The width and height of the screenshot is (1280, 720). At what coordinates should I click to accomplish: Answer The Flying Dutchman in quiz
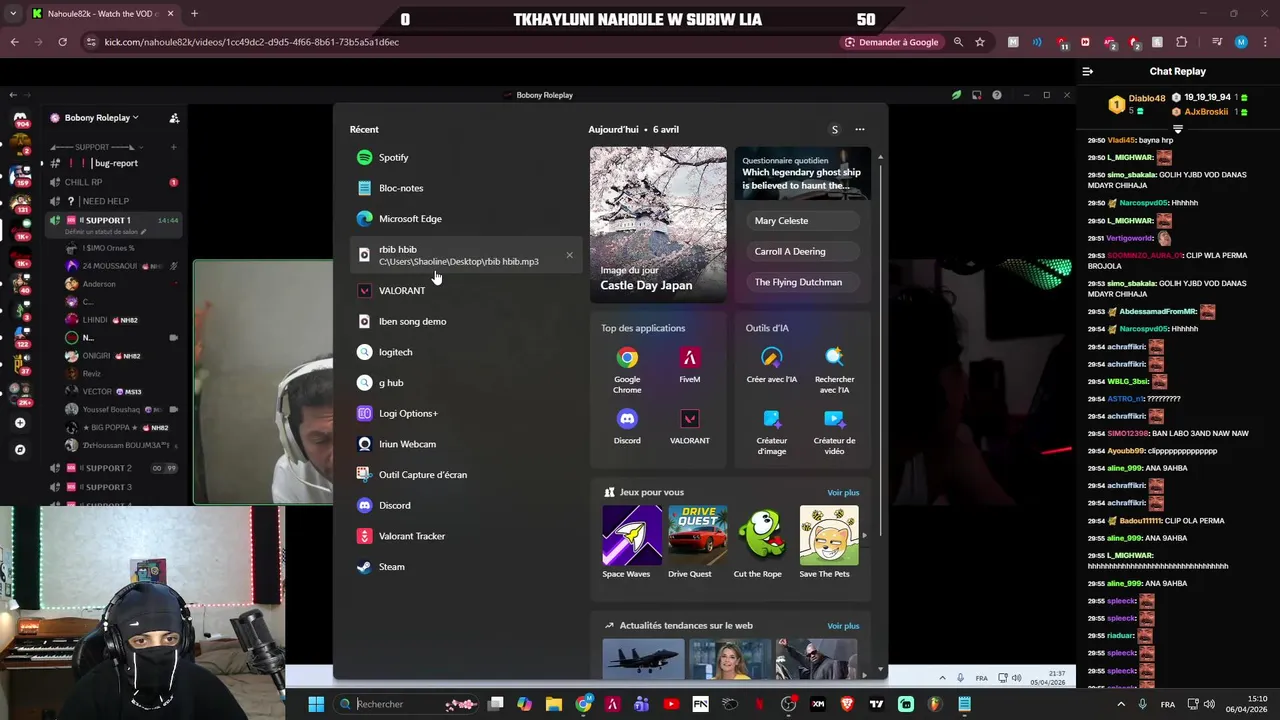point(803,282)
